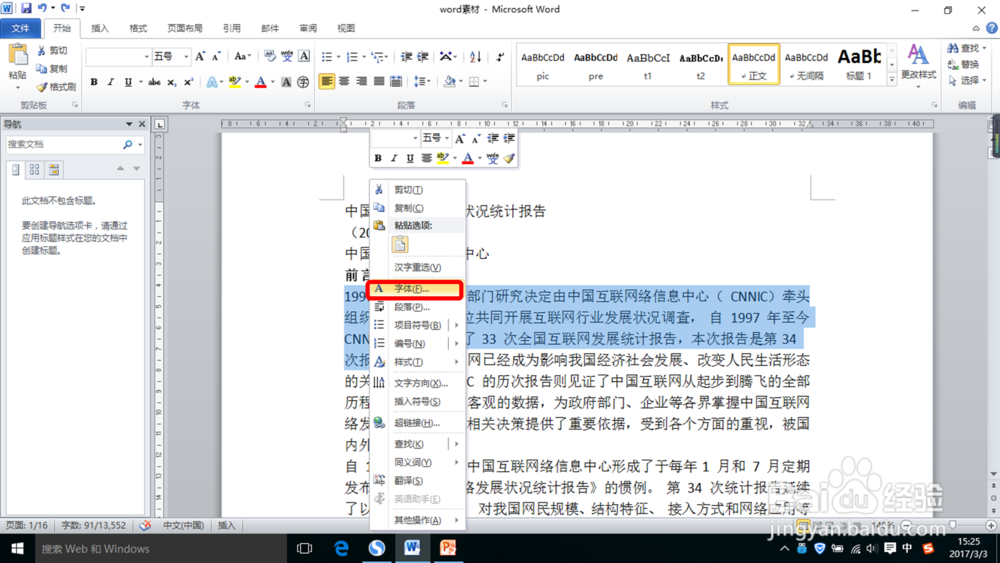The width and height of the screenshot is (1000, 563).
Task: Click the ribbon text highlight color button
Action: tap(235, 82)
